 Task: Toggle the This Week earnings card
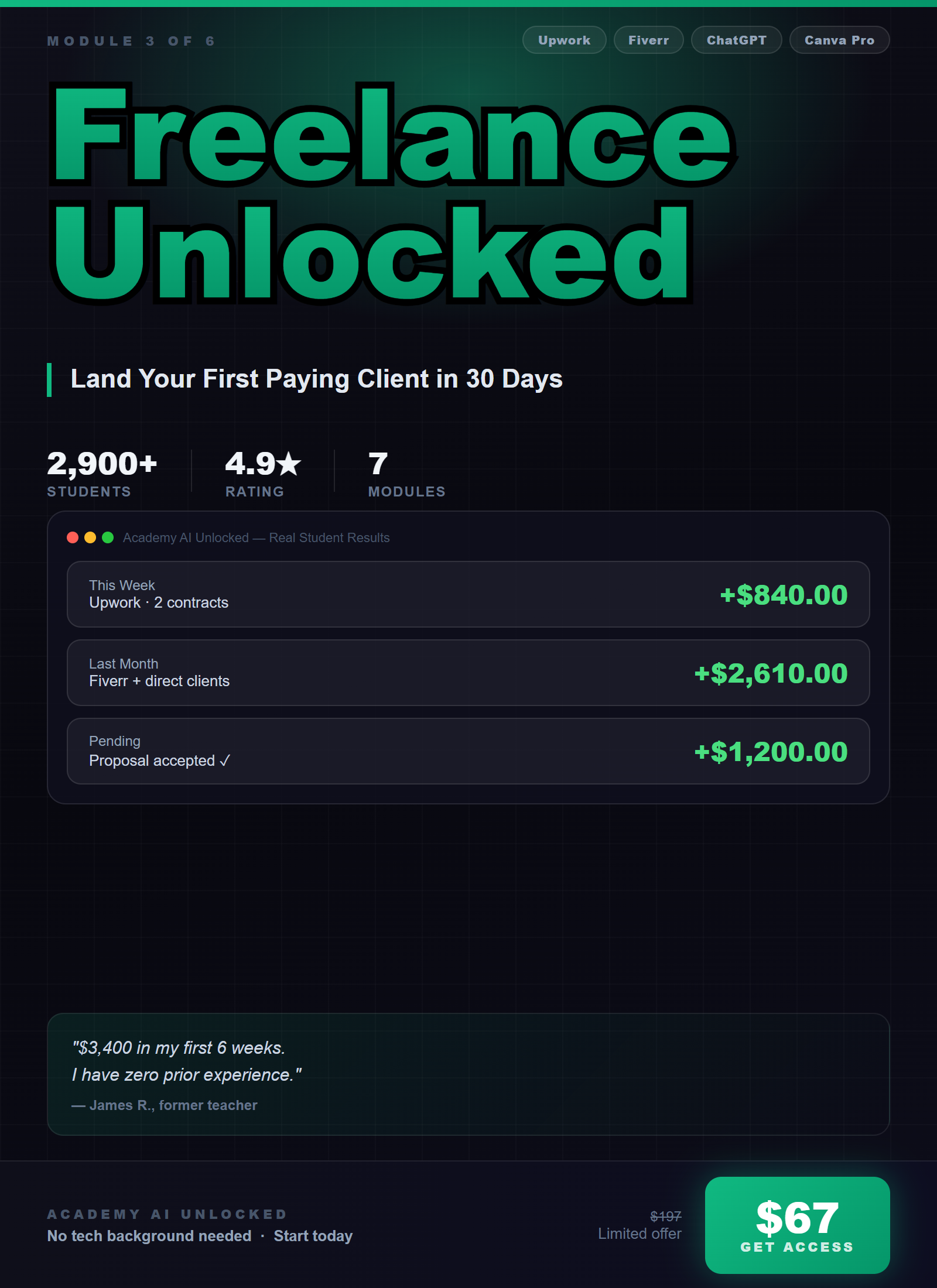(x=468, y=594)
